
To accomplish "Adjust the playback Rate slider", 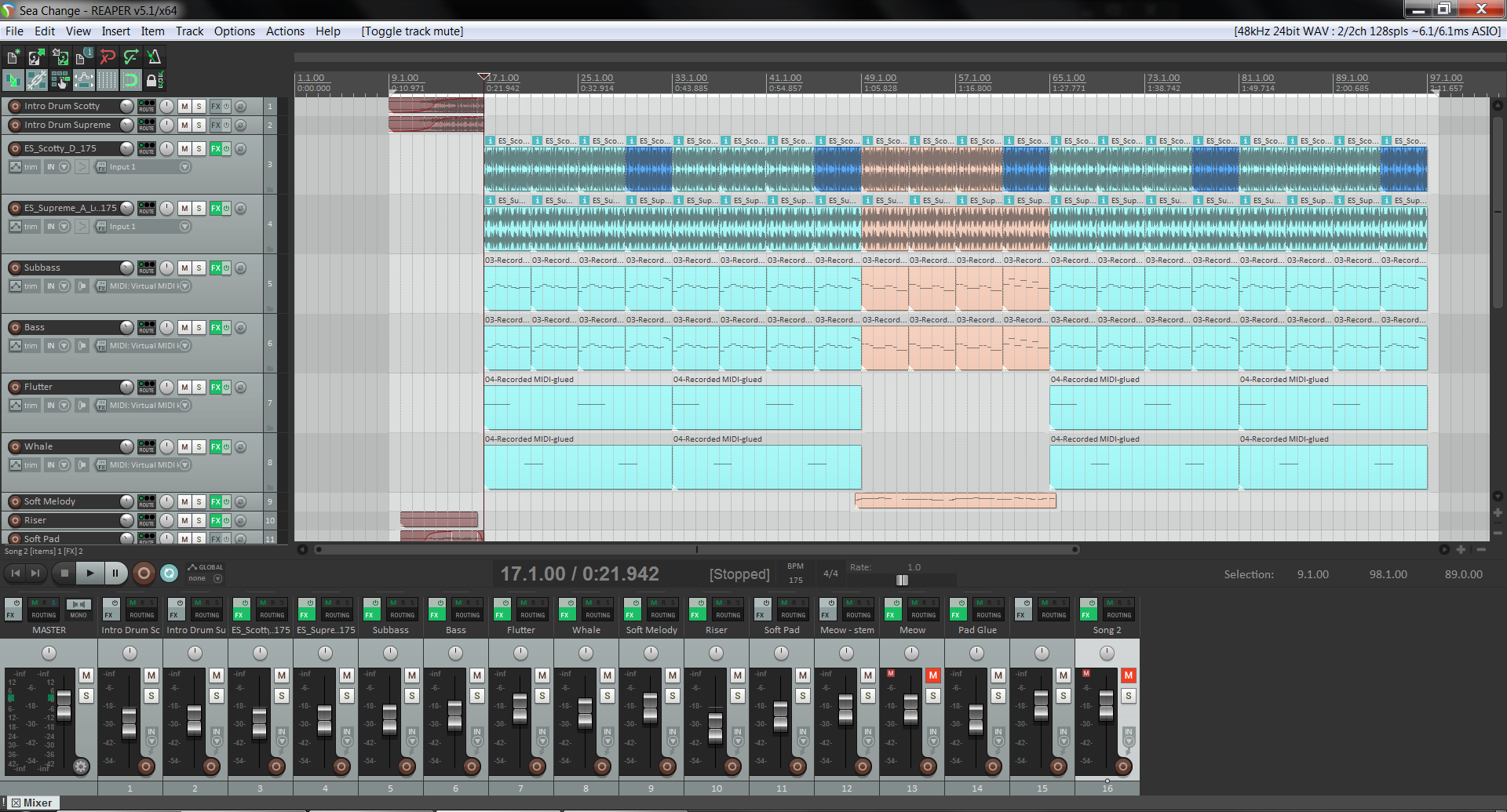I will [902, 581].
